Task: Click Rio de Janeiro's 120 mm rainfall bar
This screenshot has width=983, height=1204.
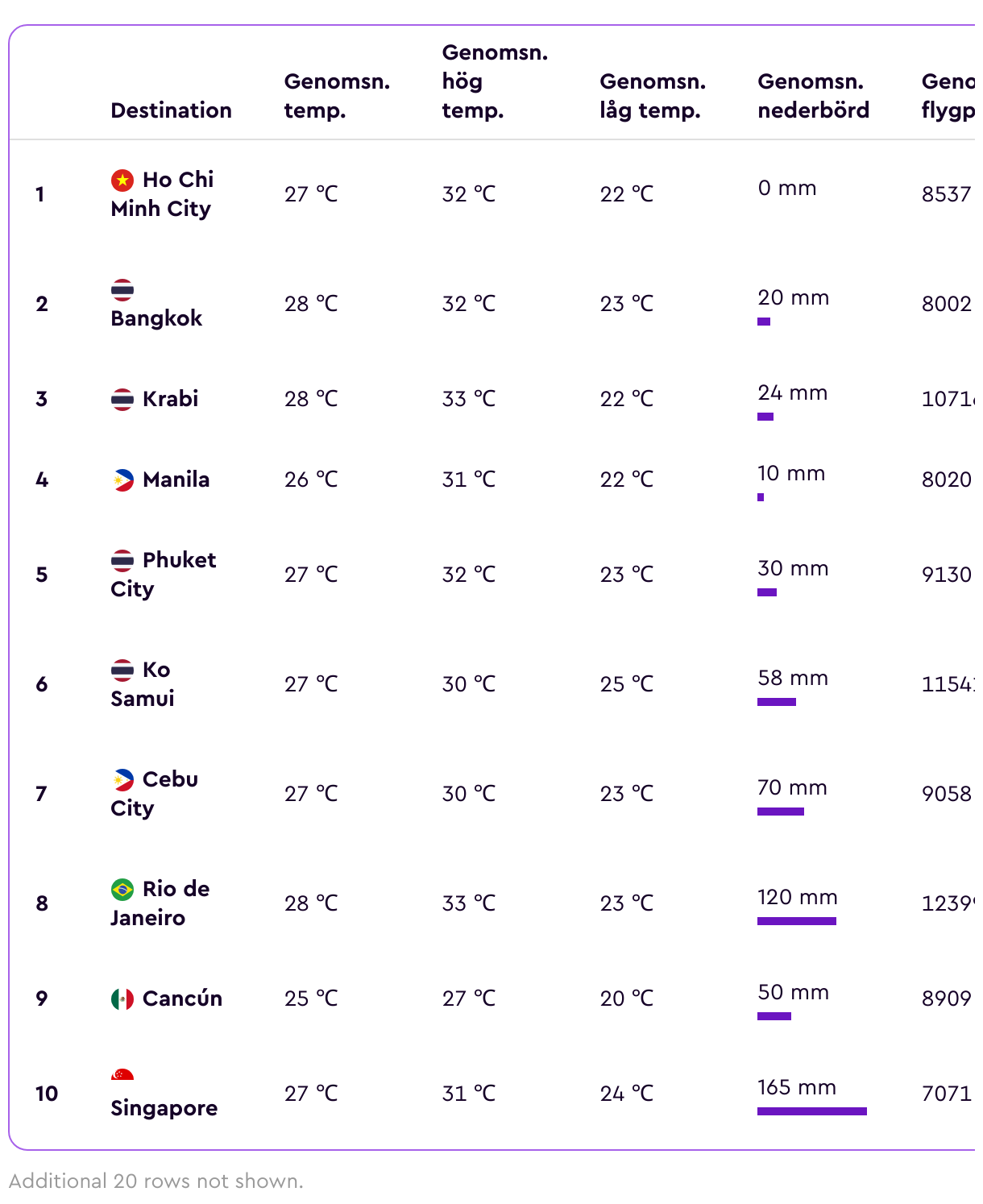Action: (x=796, y=921)
